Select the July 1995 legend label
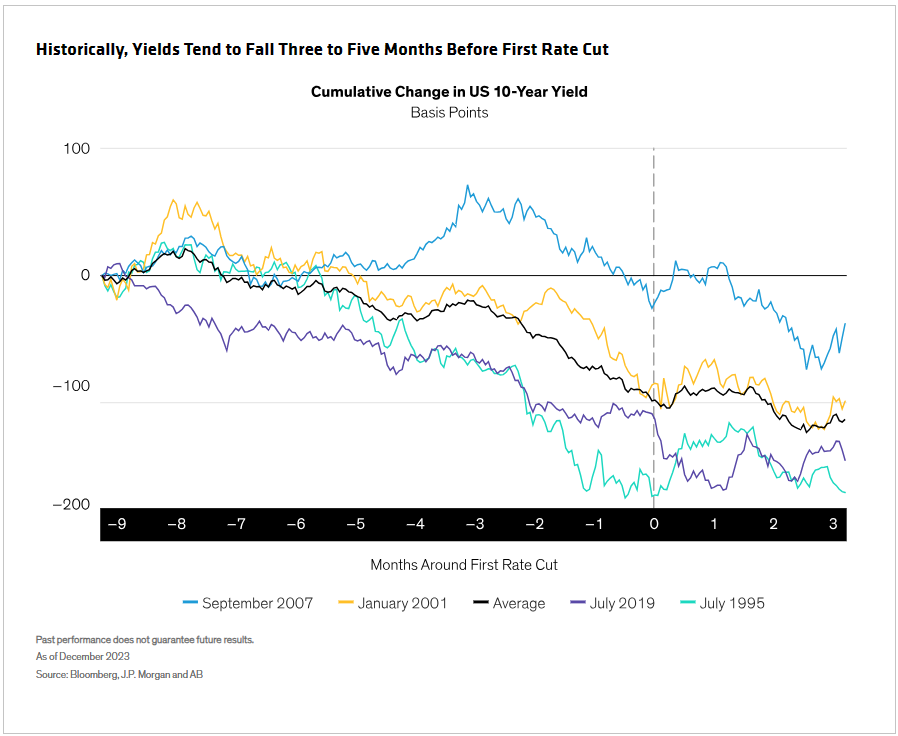Image resolution: width=898 pixels, height=736 pixels. coord(732,603)
